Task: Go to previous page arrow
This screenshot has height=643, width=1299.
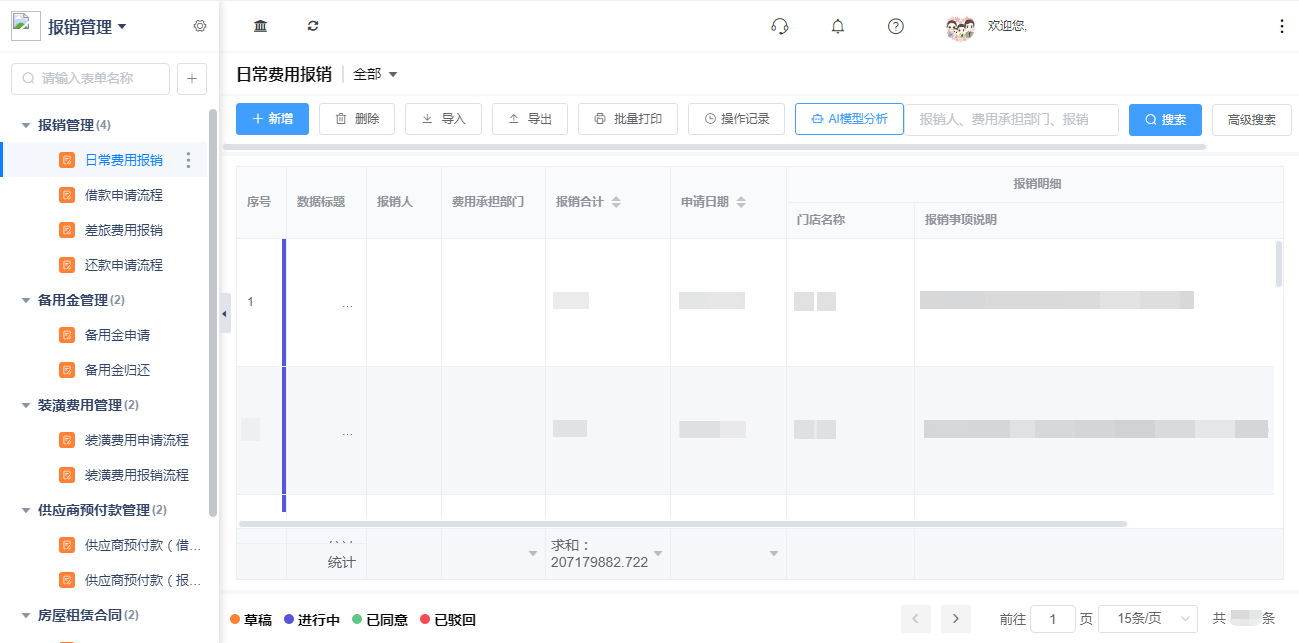Action: pos(916,619)
